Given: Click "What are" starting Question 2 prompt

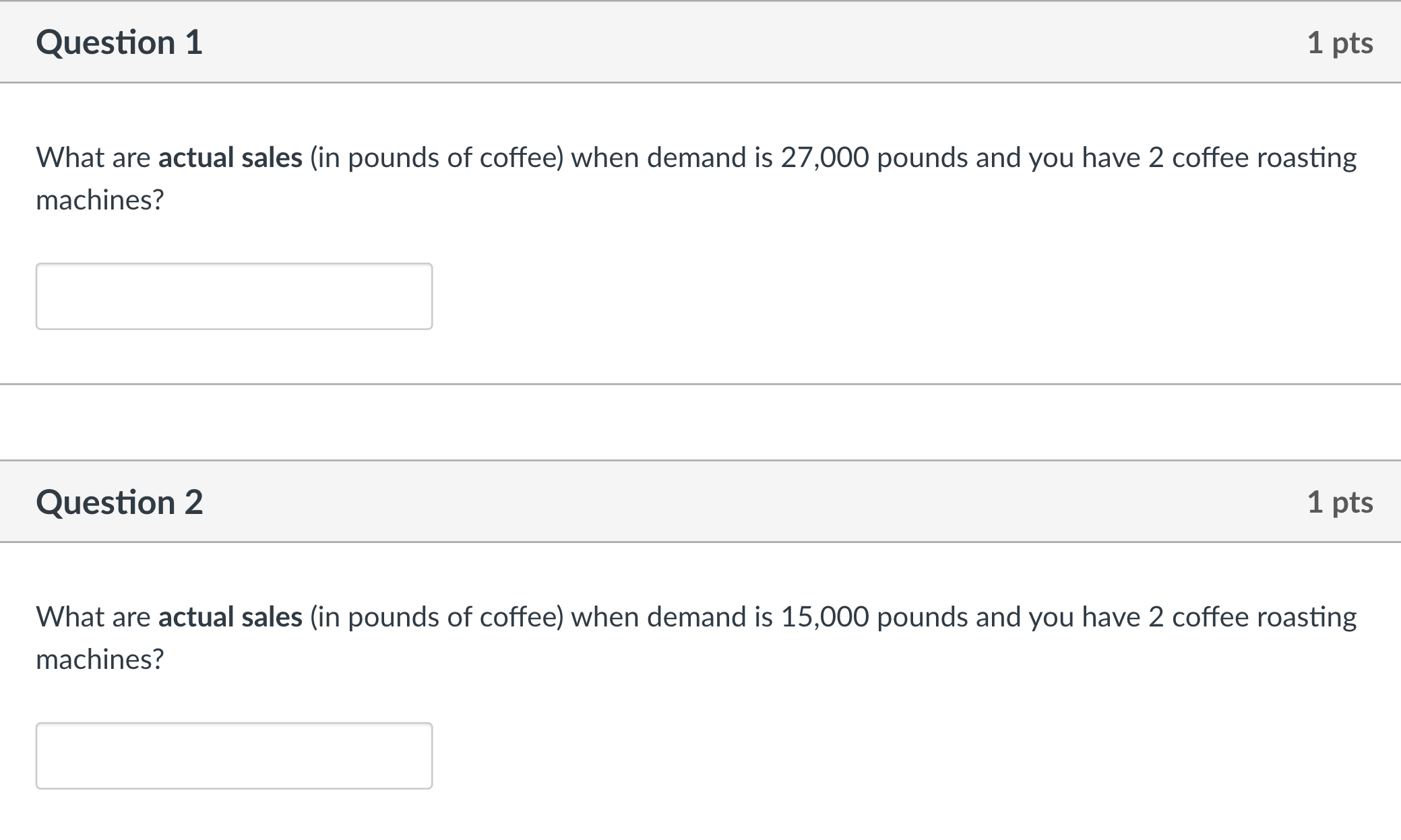Looking at the screenshot, I should (x=93, y=617).
